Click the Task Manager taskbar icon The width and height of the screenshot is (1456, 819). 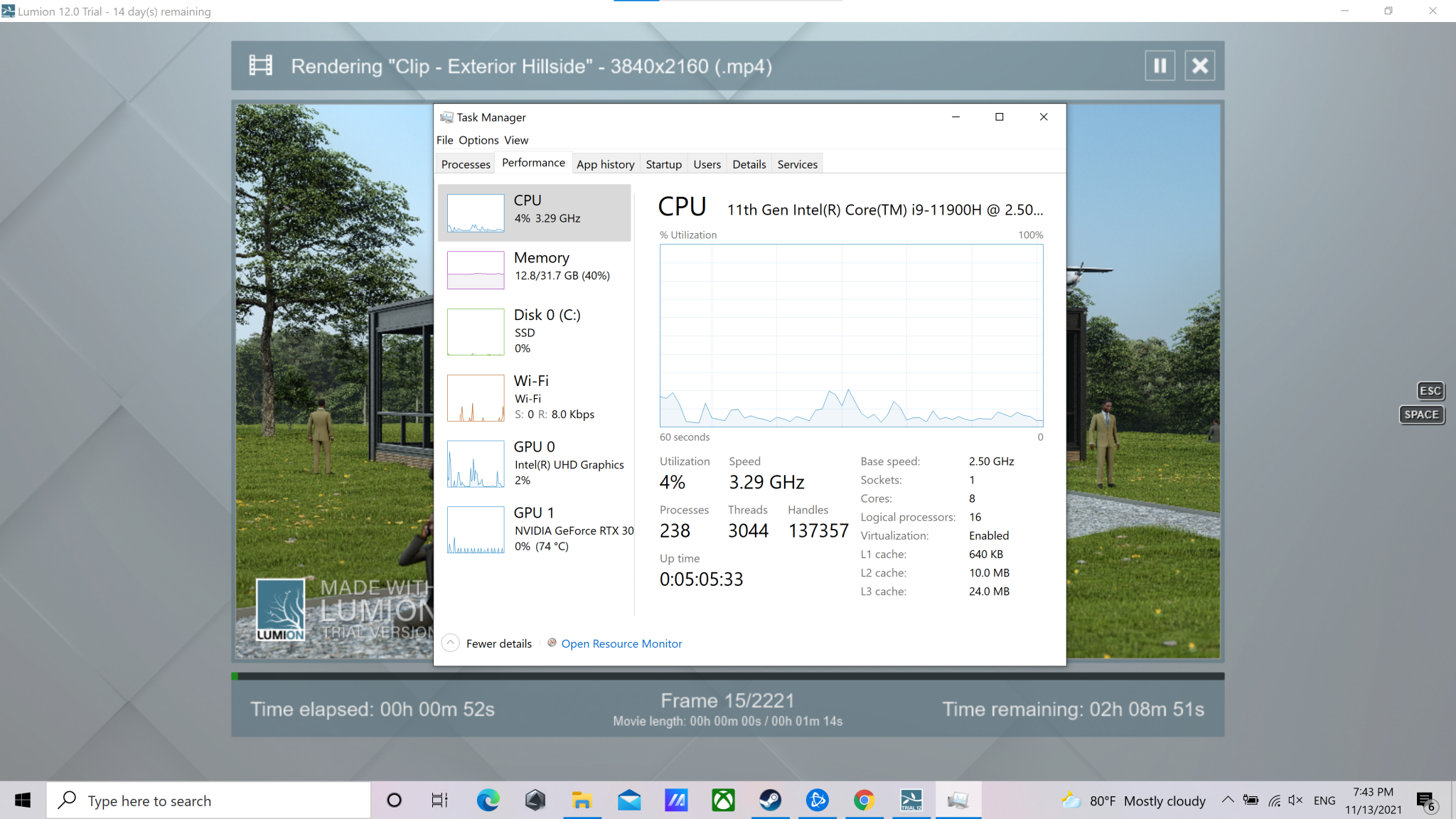point(958,801)
